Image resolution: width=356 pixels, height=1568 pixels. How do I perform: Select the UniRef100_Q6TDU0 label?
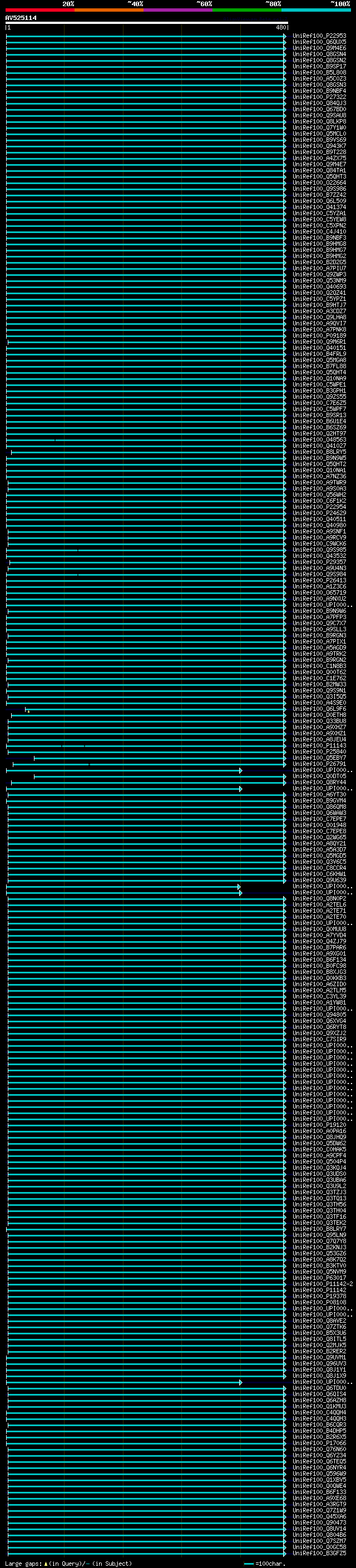(x=319, y=1388)
